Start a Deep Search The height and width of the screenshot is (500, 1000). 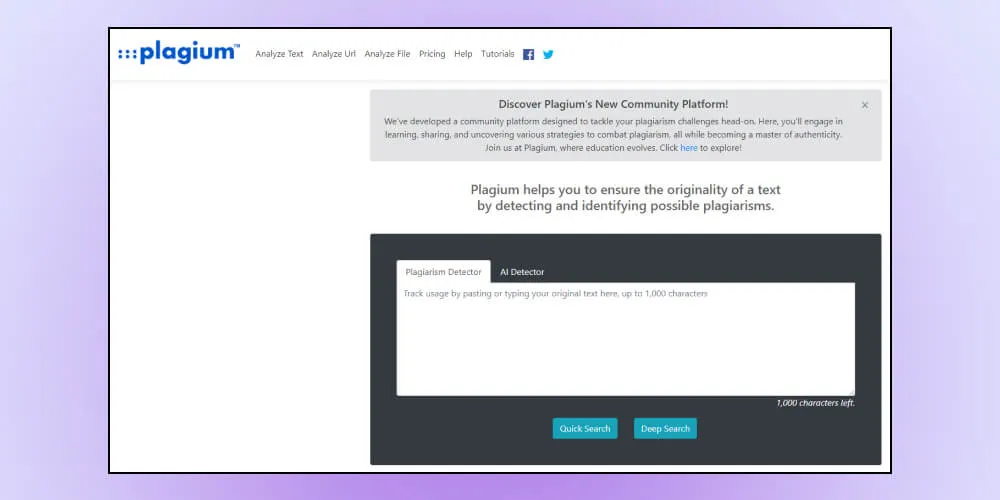[665, 429]
